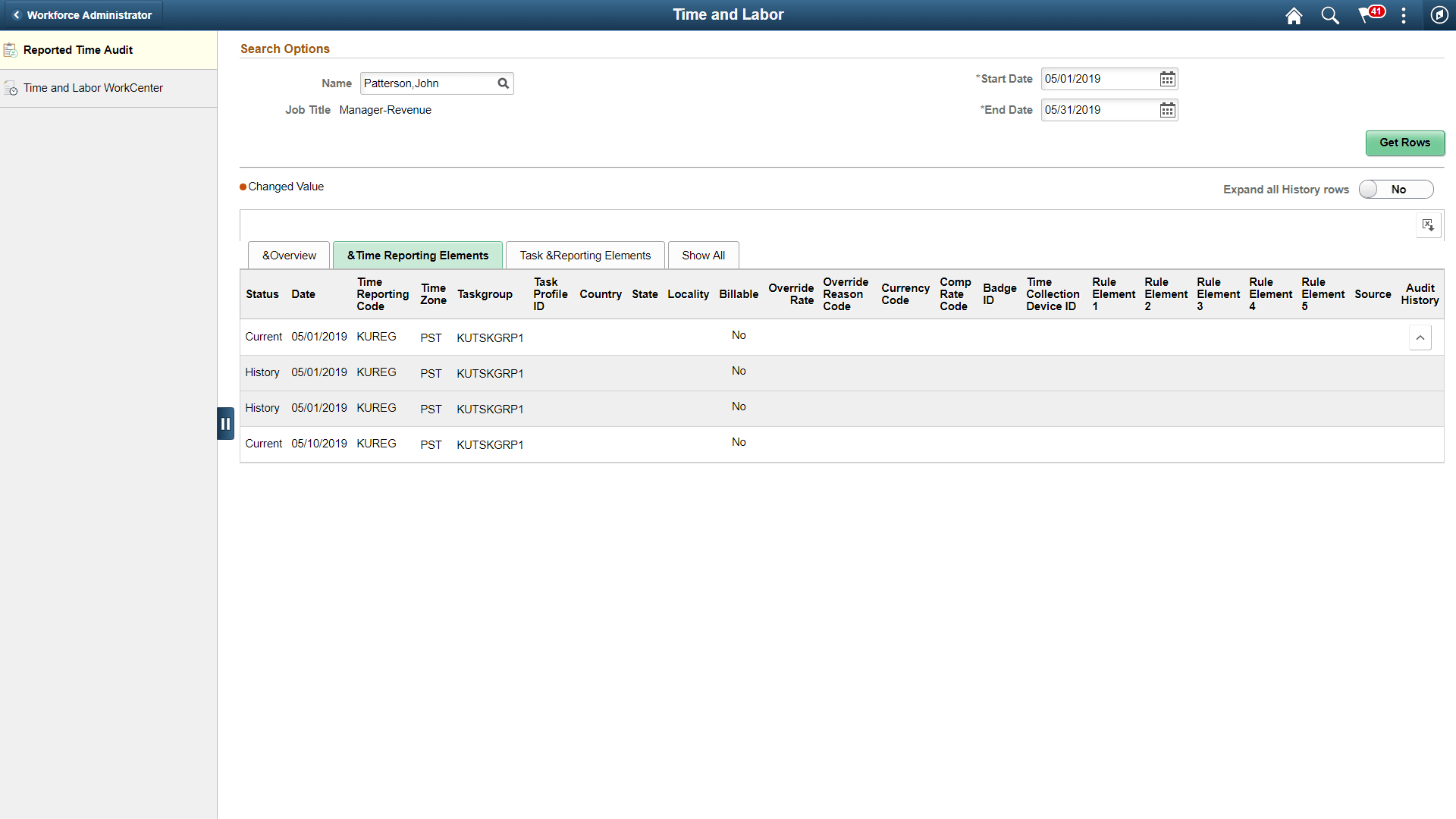Toggle Expand all History rows switch

click(x=1395, y=190)
